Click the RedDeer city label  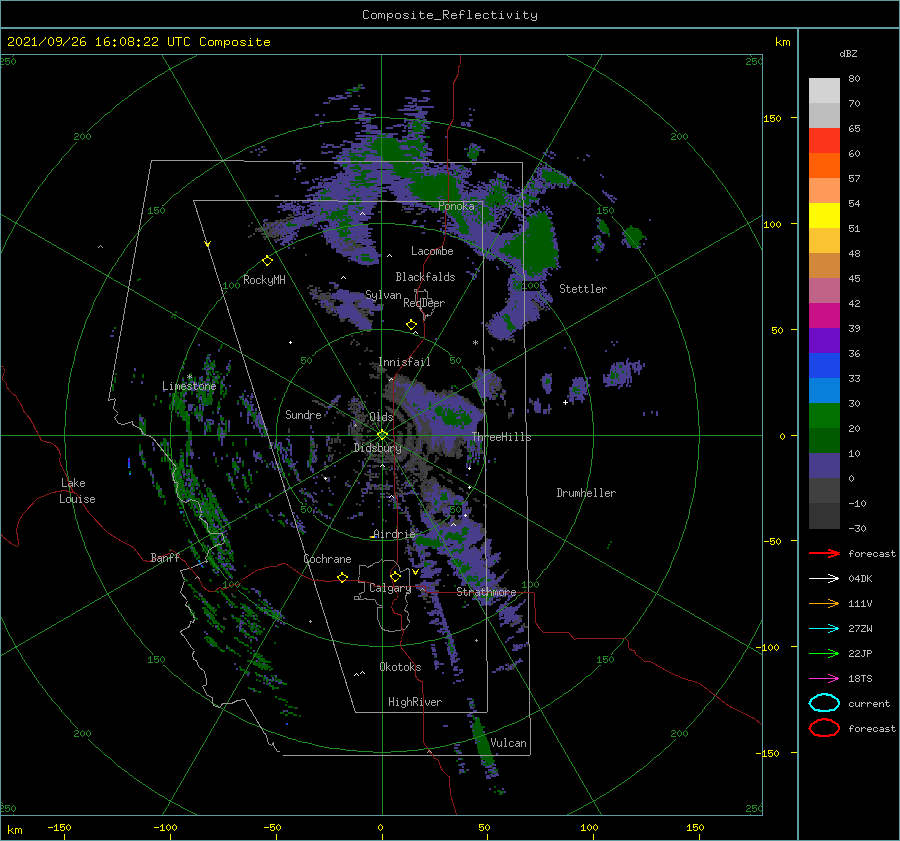point(424,303)
